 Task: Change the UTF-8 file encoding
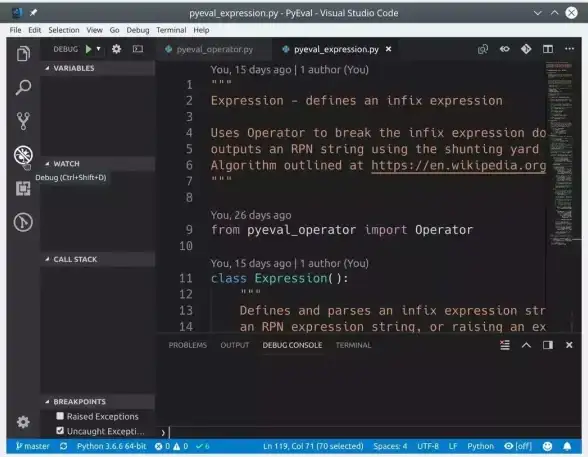tap(428, 446)
